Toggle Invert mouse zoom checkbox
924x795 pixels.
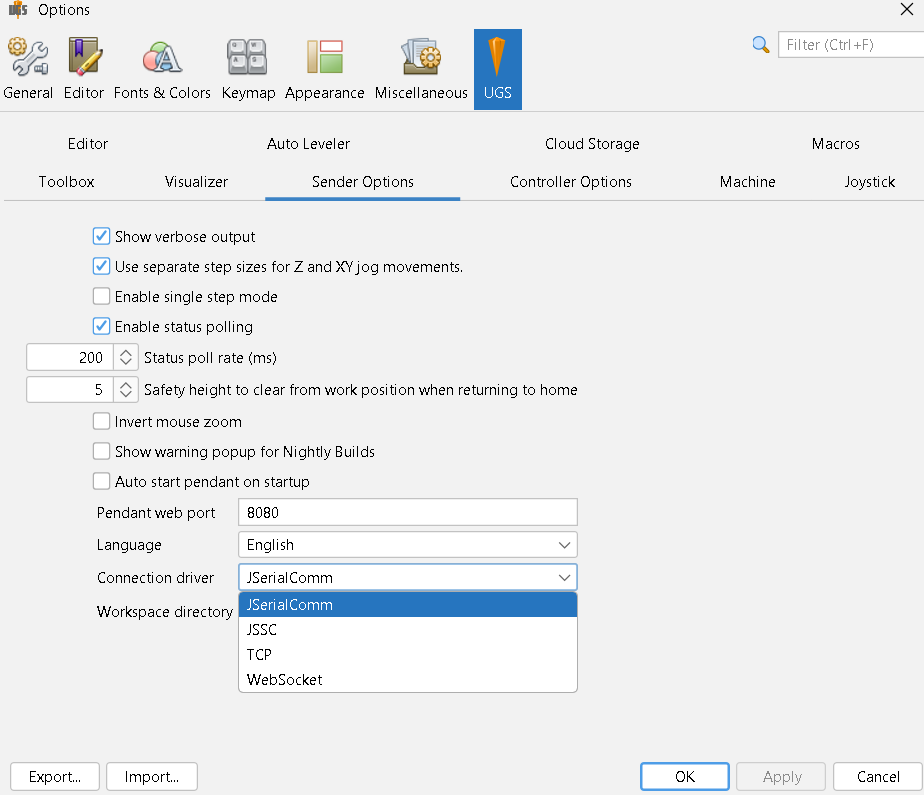[x=101, y=421]
